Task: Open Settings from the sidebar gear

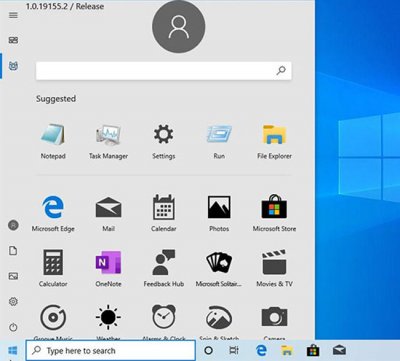Action: coord(13,302)
